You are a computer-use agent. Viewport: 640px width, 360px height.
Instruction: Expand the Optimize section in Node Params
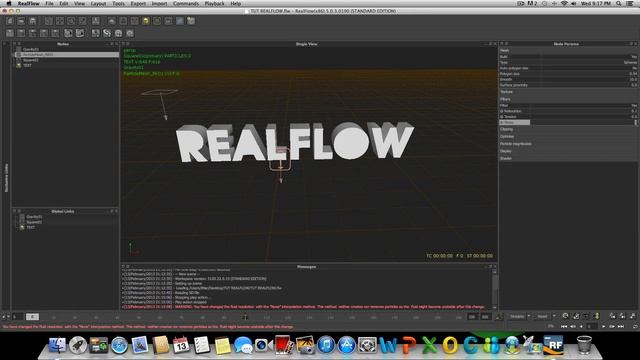(x=569, y=137)
